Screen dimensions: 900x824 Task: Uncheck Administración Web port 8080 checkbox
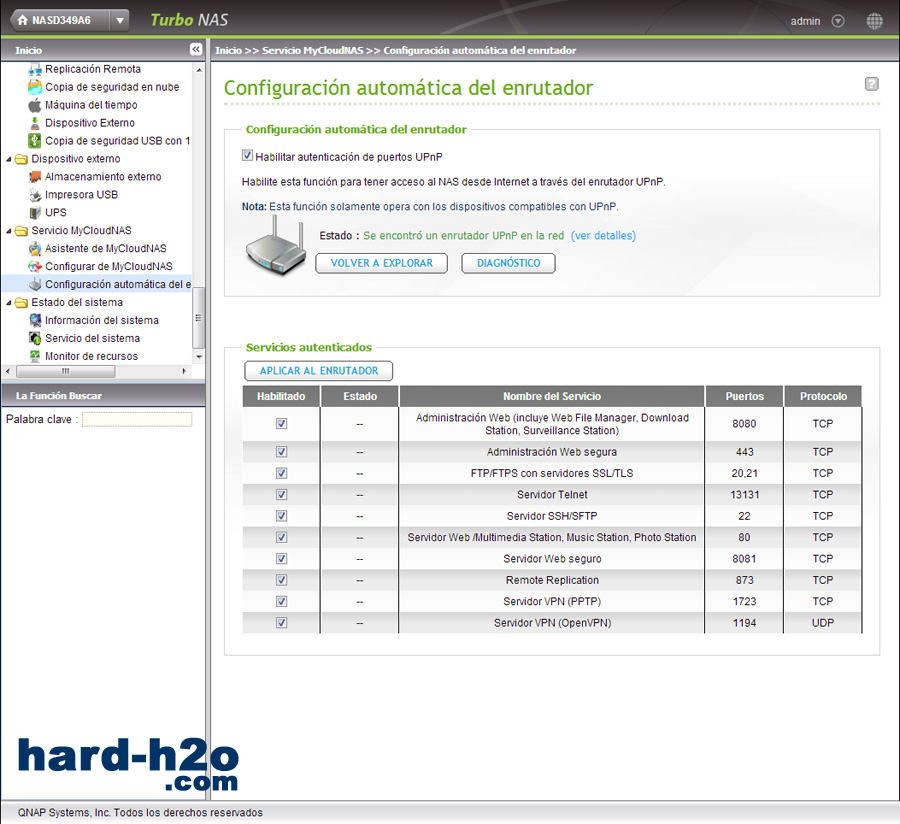click(281, 423)
